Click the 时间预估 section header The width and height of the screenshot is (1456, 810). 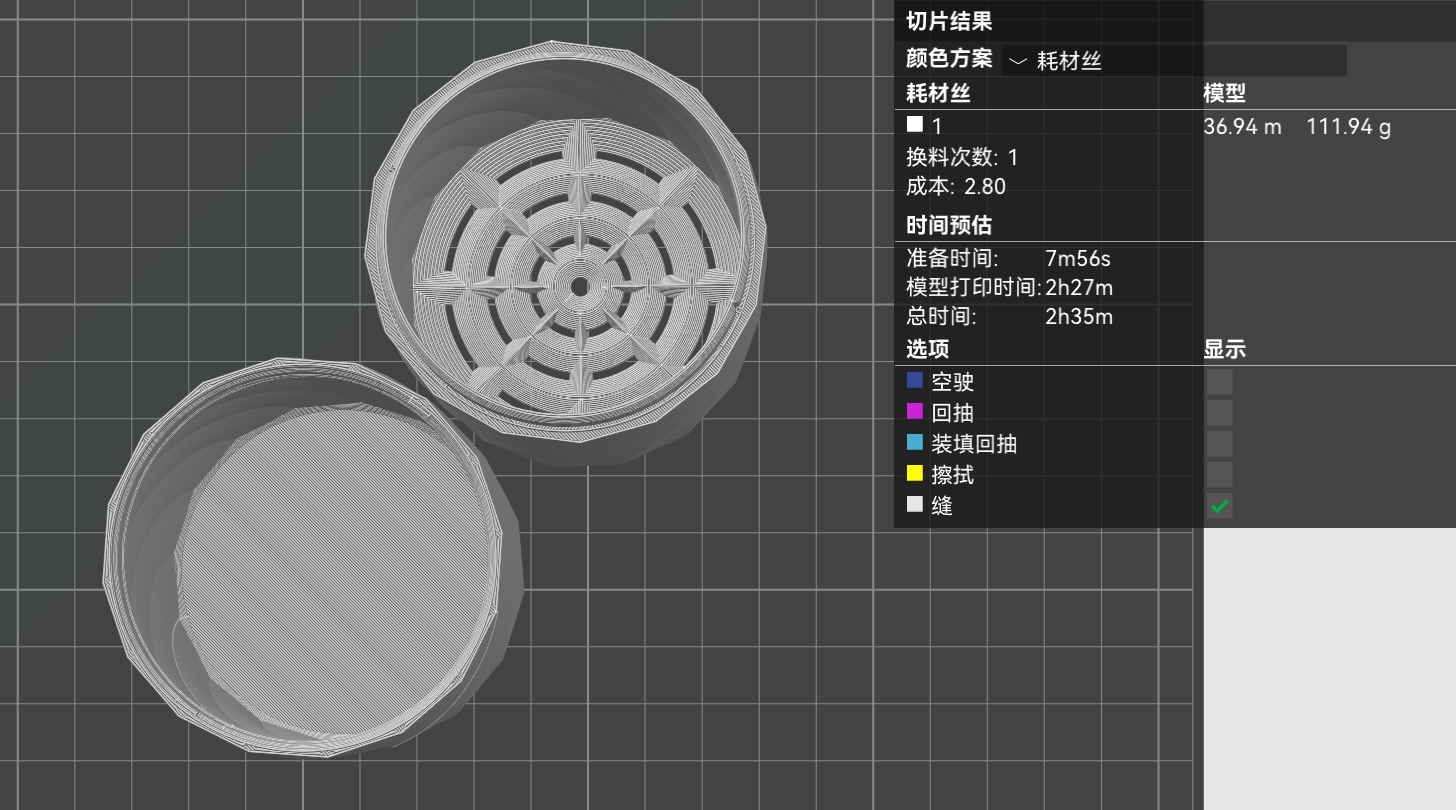948,225
